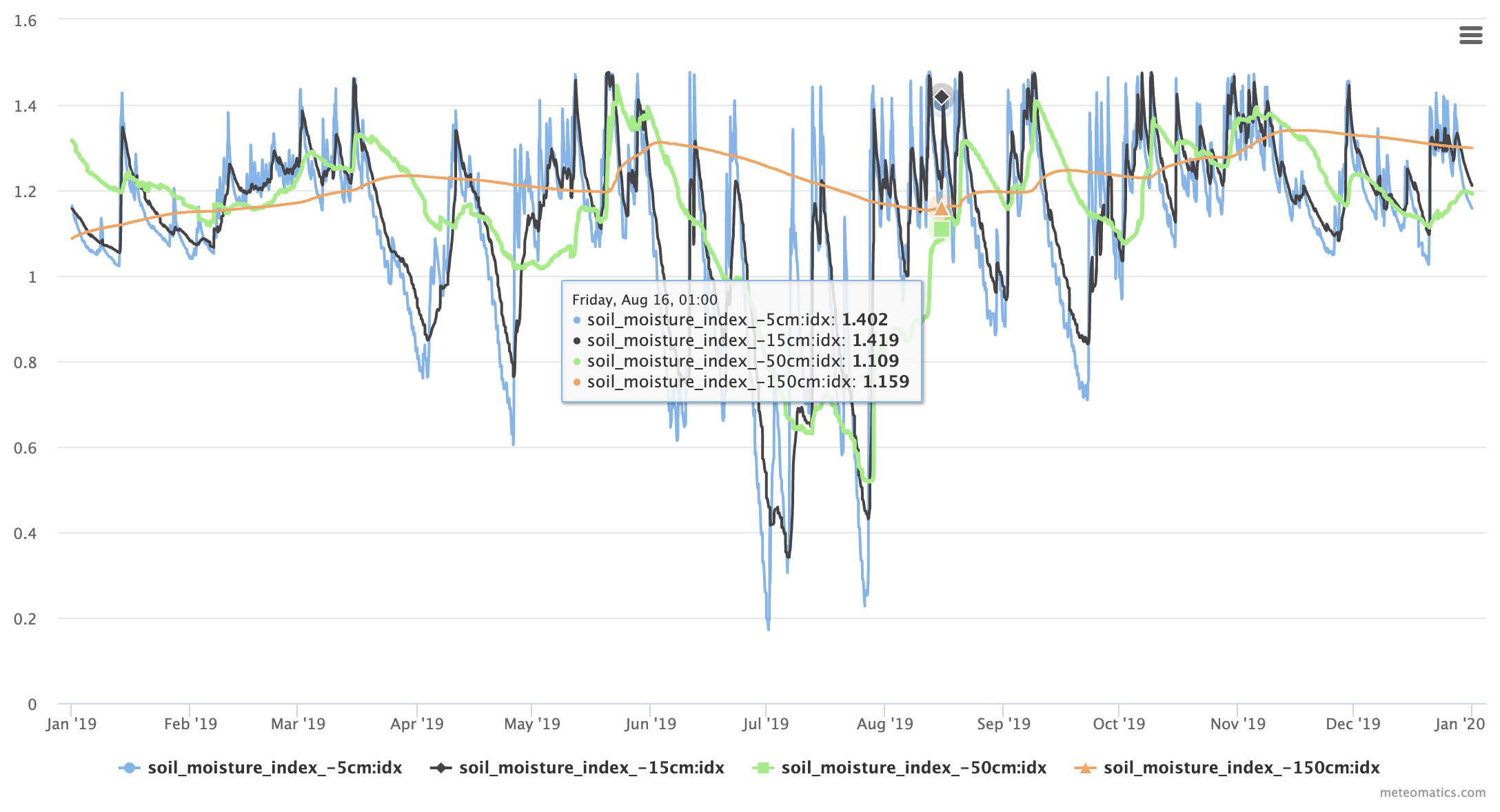Click the black diamond legend marker for -15cm
Viewport: 1500px width, 812px height.
point(440,768)
